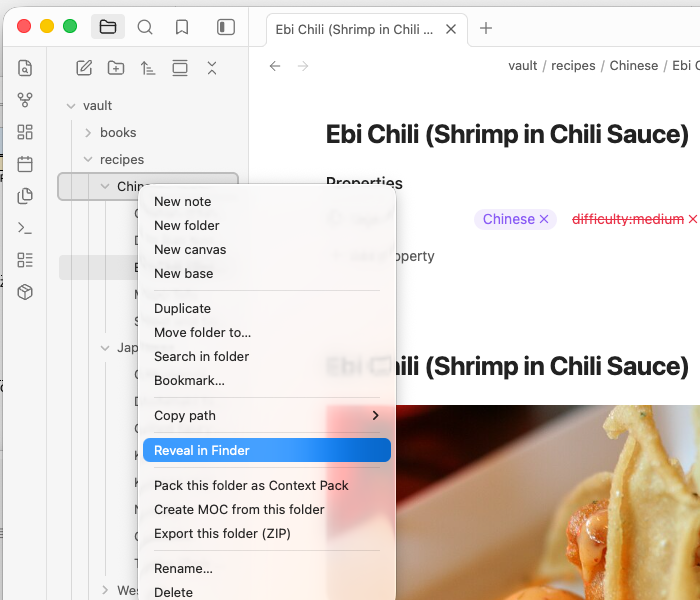Click the checklist ribbon icon
This screenshot has width=700, height=600.
point(25,260)
